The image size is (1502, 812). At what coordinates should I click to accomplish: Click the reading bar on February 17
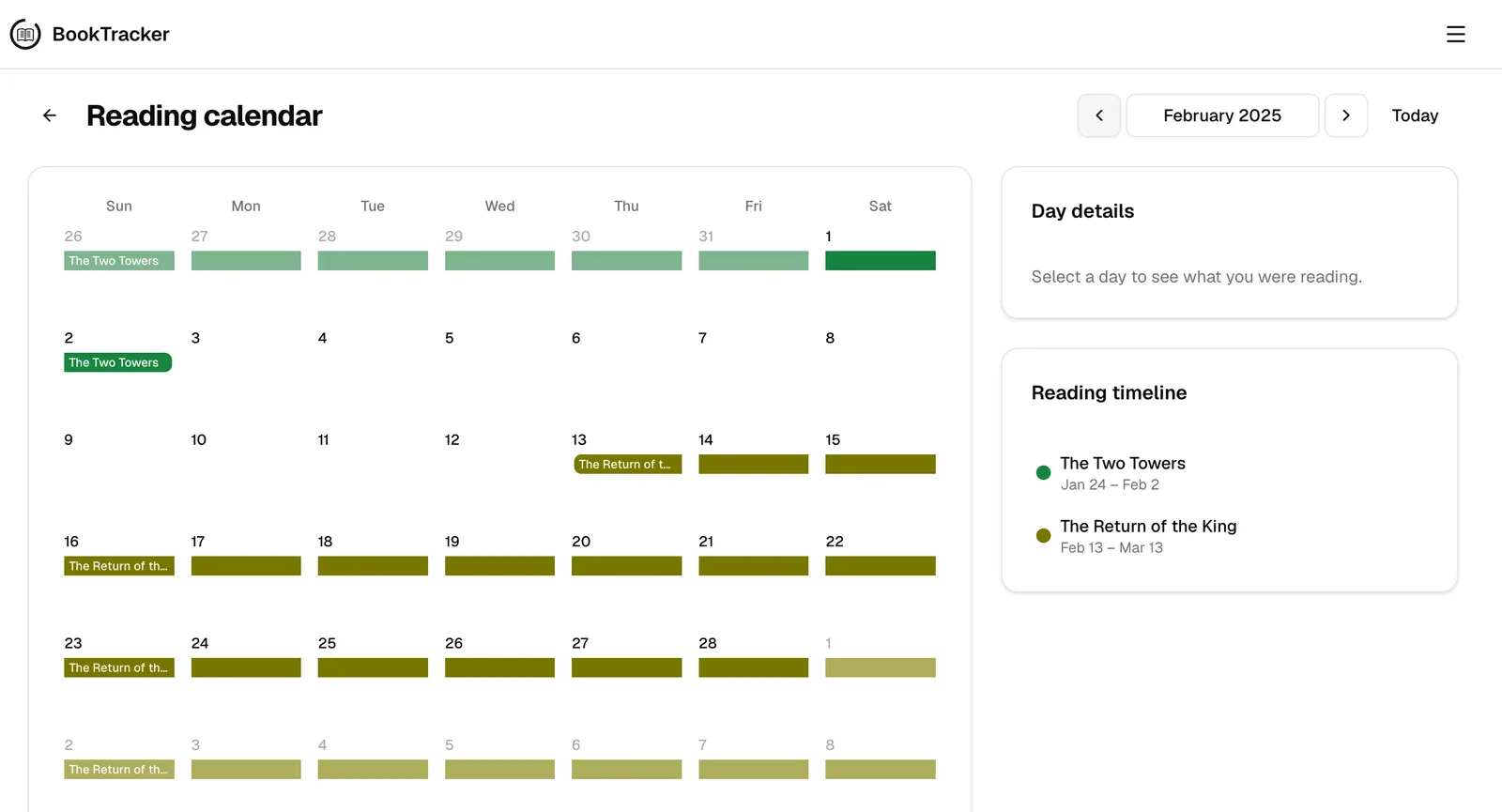(246, 566)
